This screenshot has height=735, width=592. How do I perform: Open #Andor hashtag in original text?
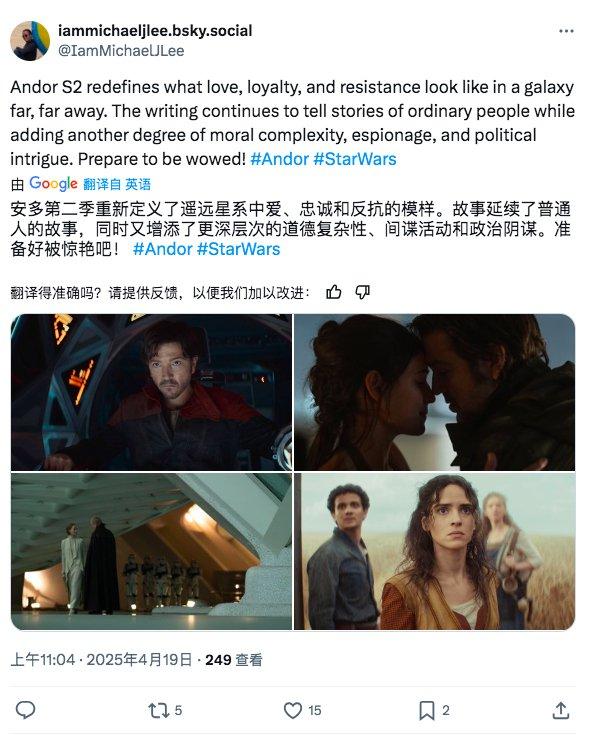[x=279, y=159]
